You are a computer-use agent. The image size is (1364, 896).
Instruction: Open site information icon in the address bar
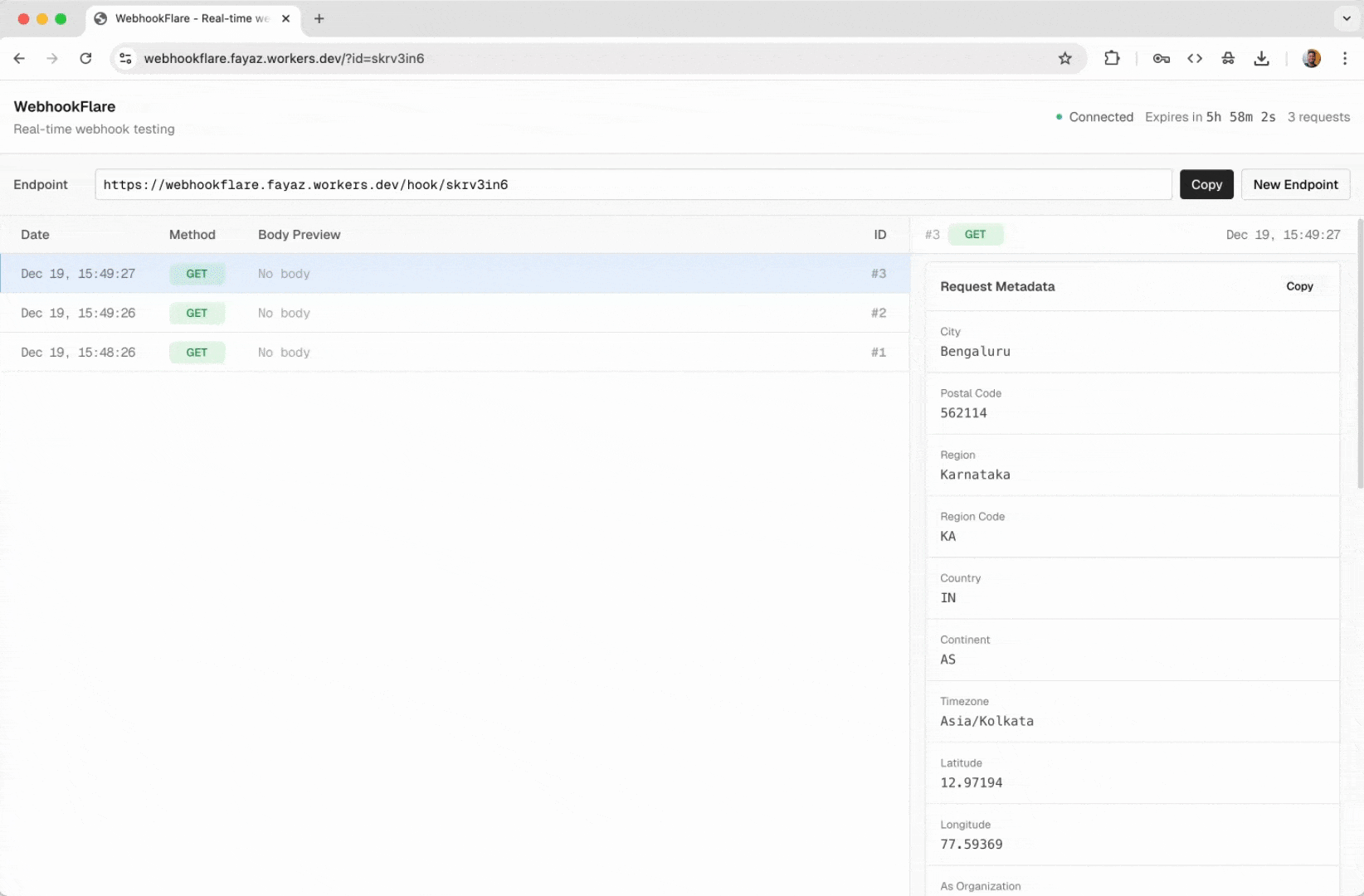(x=125, y=58)
